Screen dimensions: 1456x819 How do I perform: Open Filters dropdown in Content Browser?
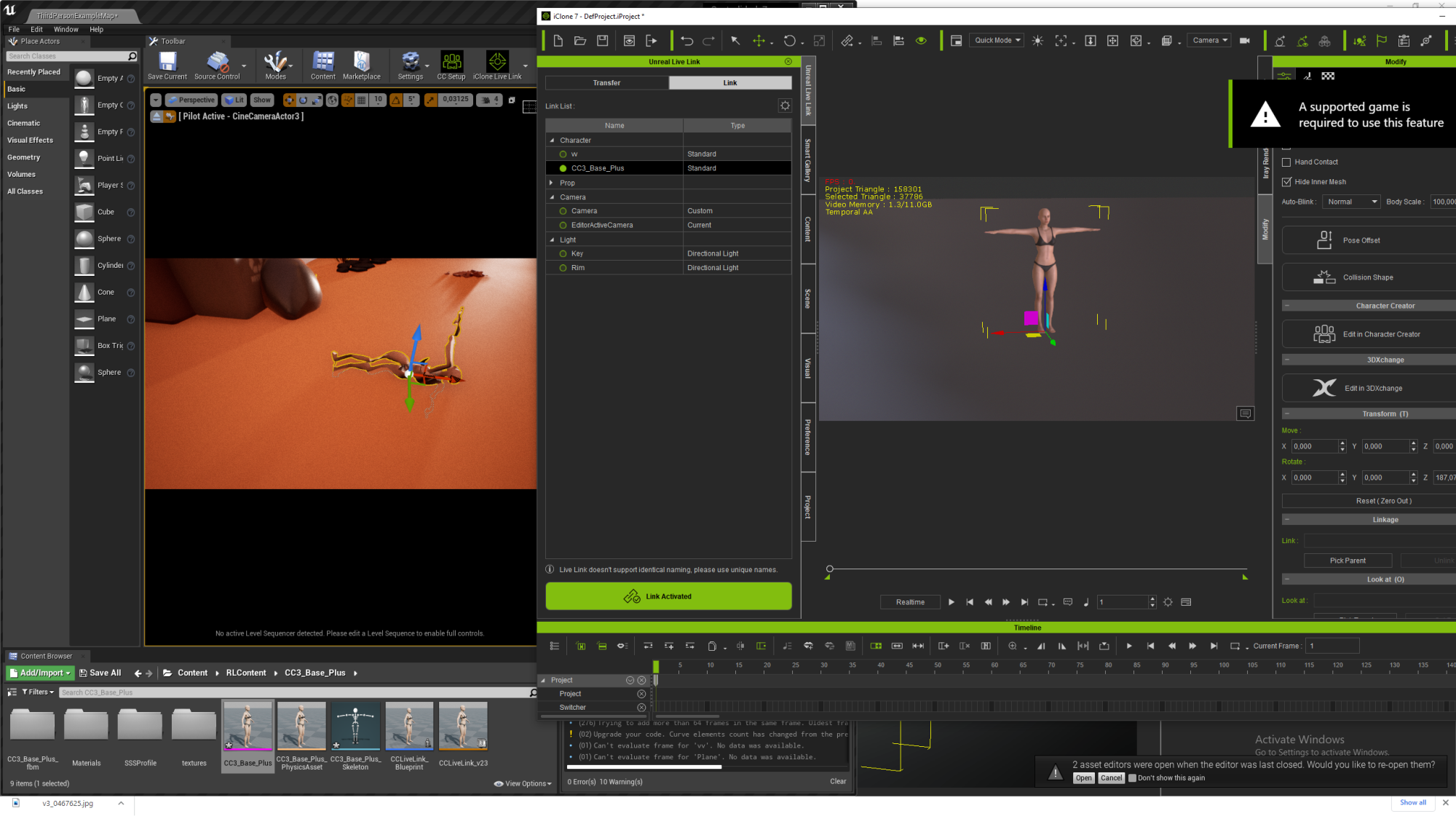click(x=38, y=692)
